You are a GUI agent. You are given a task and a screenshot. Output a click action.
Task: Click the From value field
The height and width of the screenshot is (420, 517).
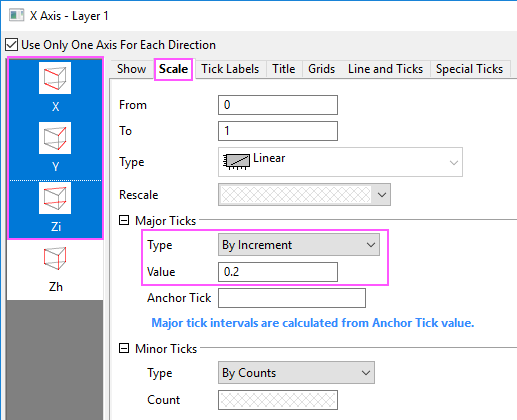(x=278, y=105)
